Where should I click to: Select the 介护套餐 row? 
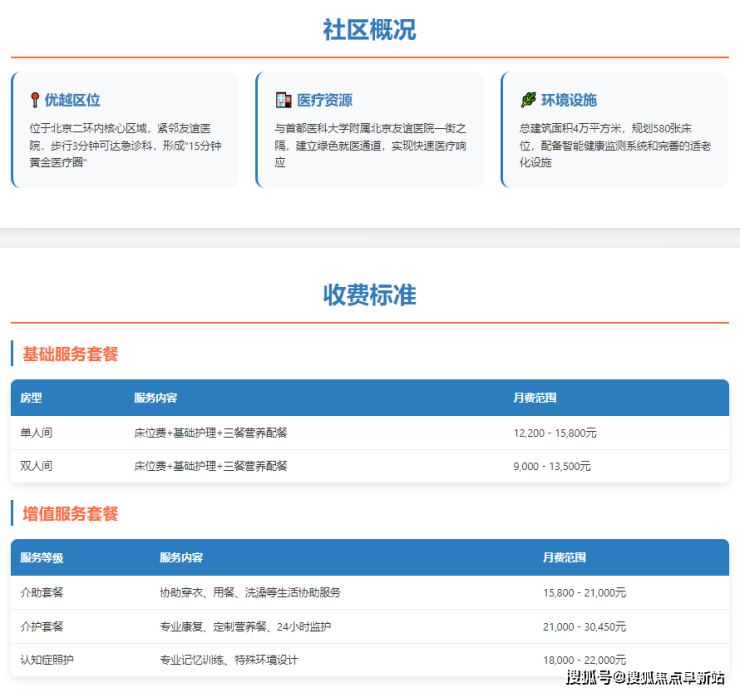pos(369,626)
